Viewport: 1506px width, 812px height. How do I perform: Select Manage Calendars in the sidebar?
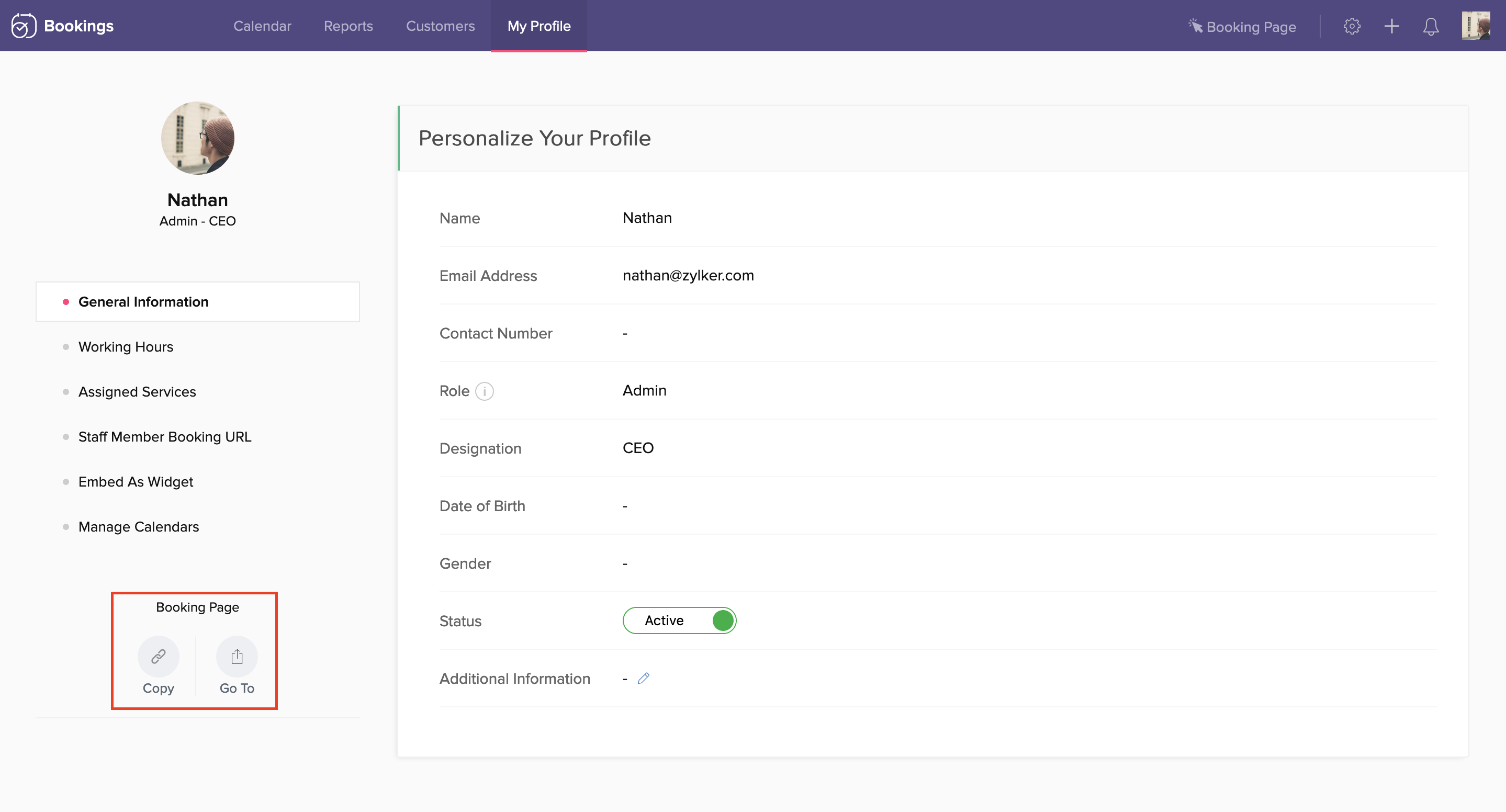point(139,527)
